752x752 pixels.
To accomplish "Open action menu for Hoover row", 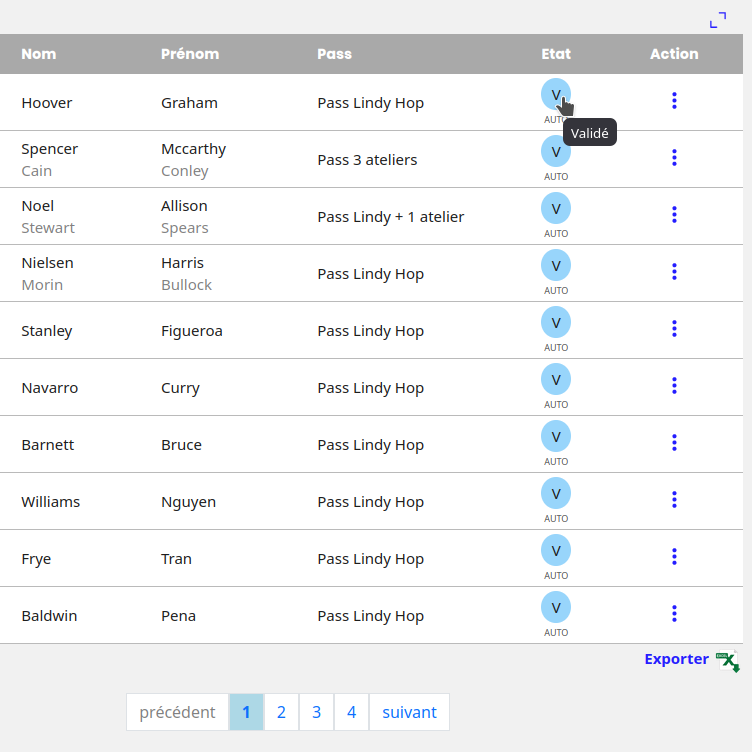I will pos(674,101).
